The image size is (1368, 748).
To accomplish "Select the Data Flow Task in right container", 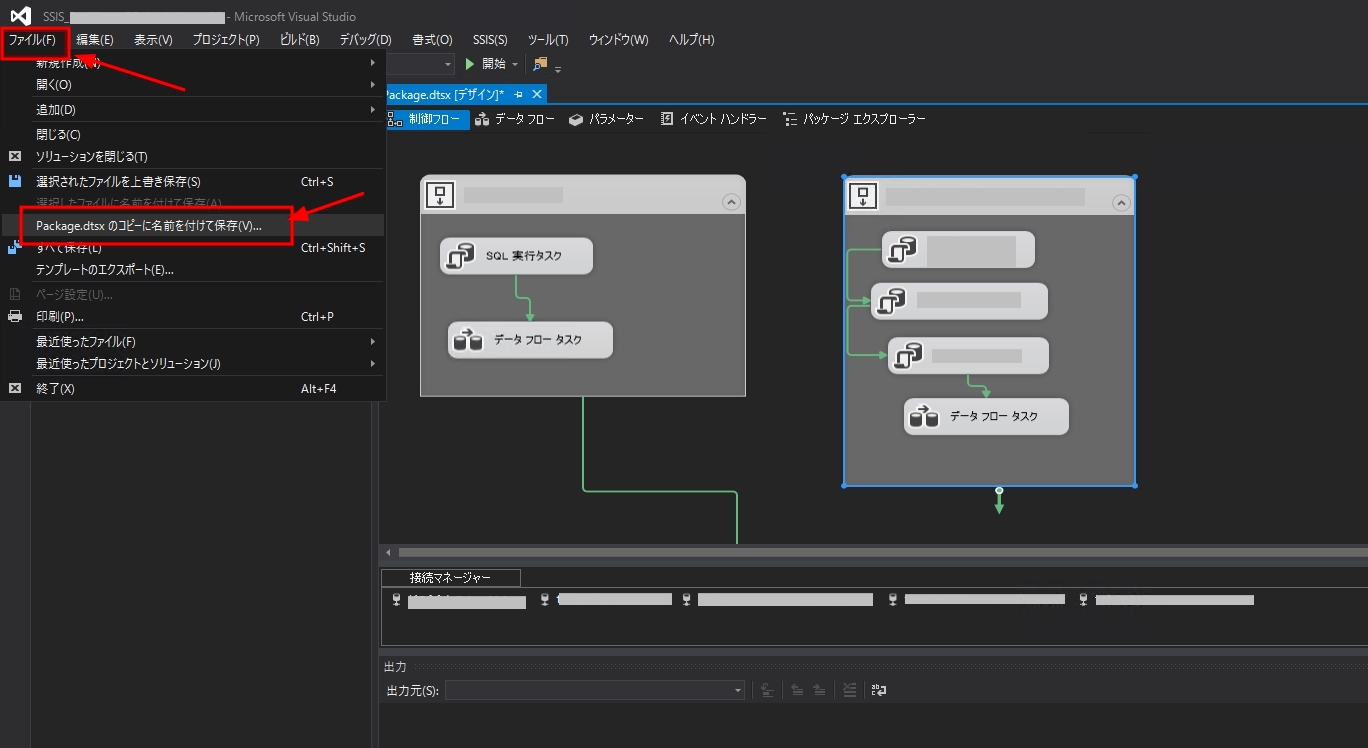I will [x=986, y=417].
